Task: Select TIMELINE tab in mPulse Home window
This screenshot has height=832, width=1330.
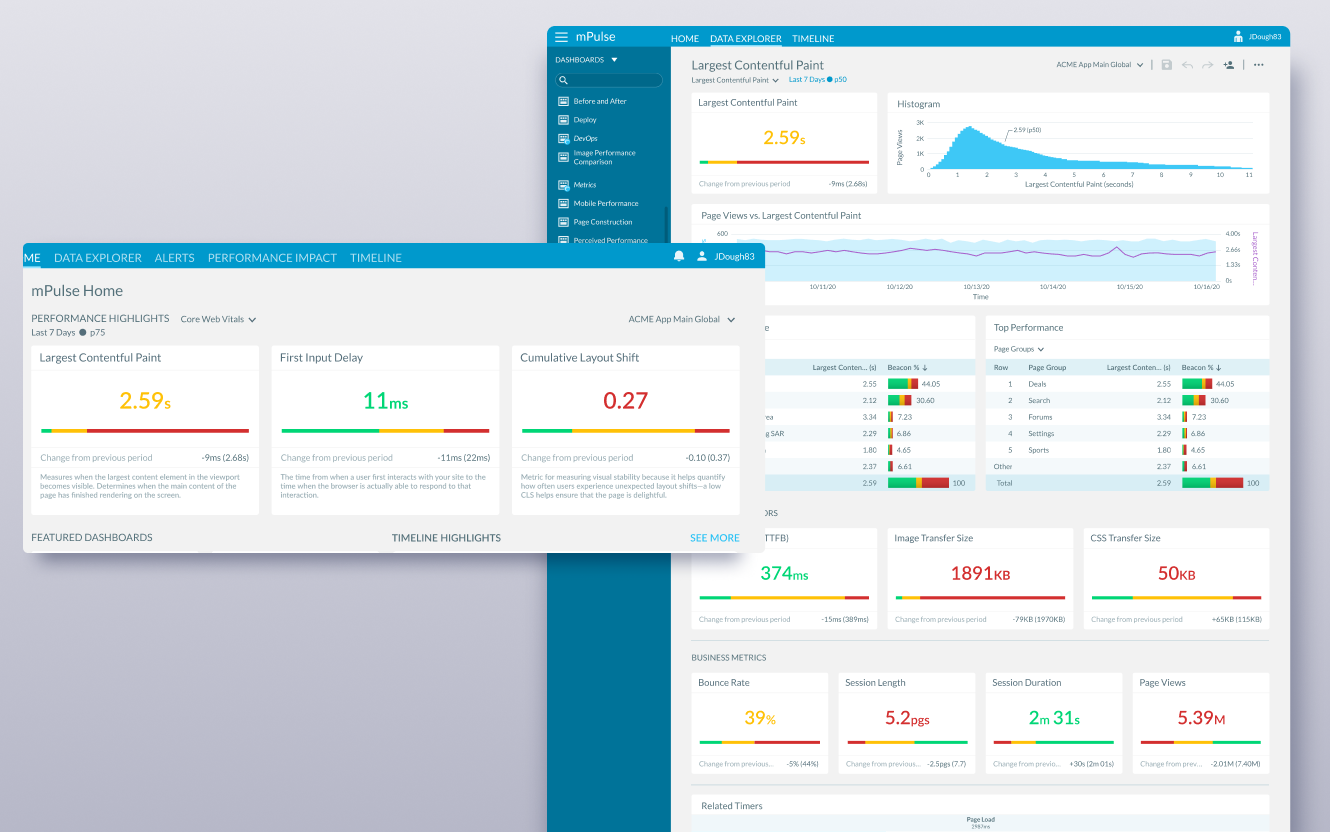Action: pos(376,258)
